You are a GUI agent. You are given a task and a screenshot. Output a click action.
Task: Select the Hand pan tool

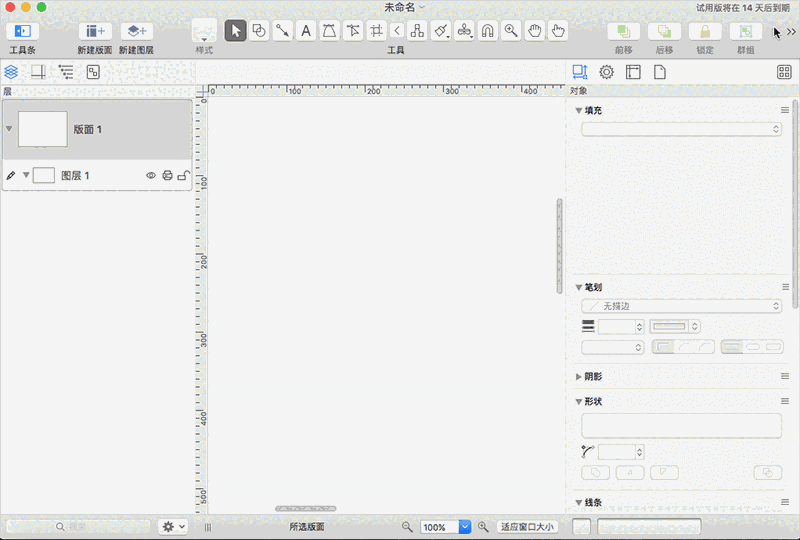[534, 31]
